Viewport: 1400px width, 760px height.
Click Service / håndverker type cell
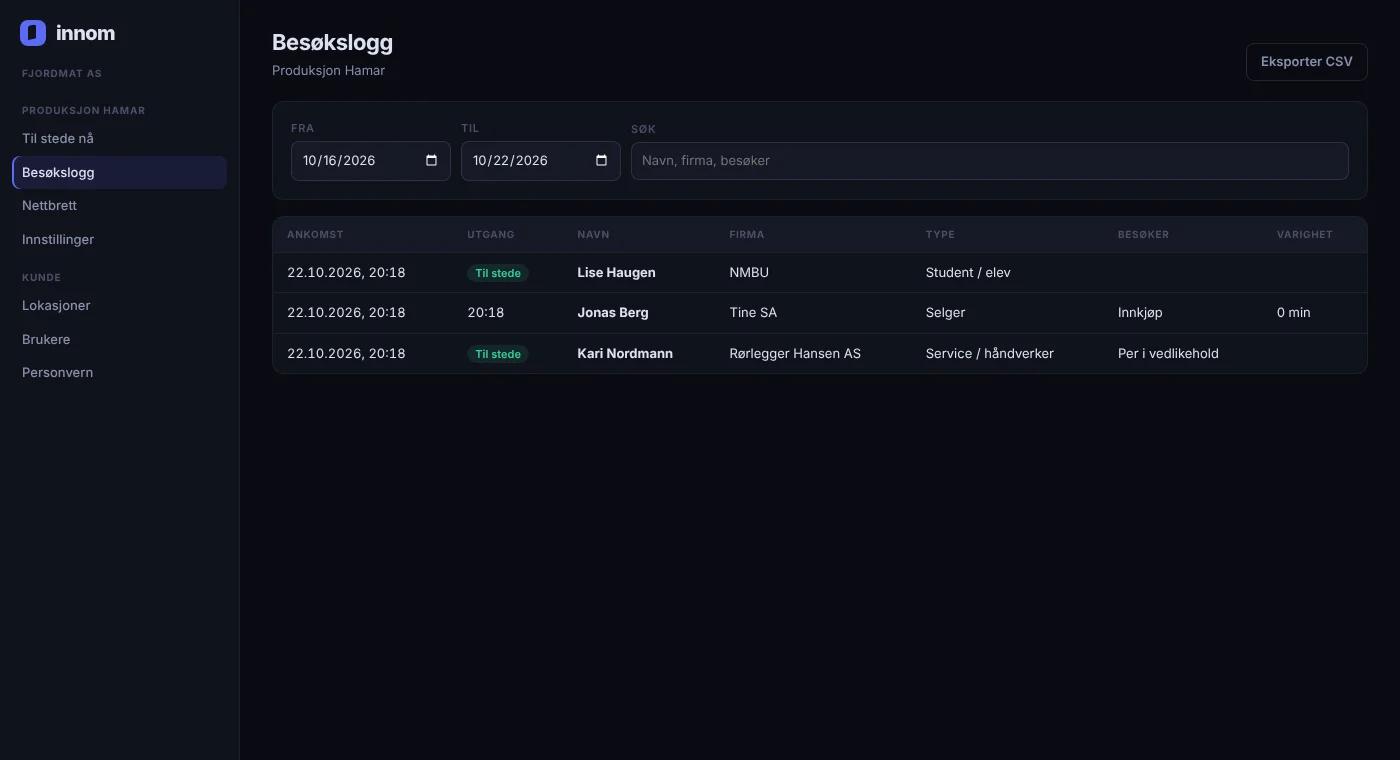click(990, 354)
